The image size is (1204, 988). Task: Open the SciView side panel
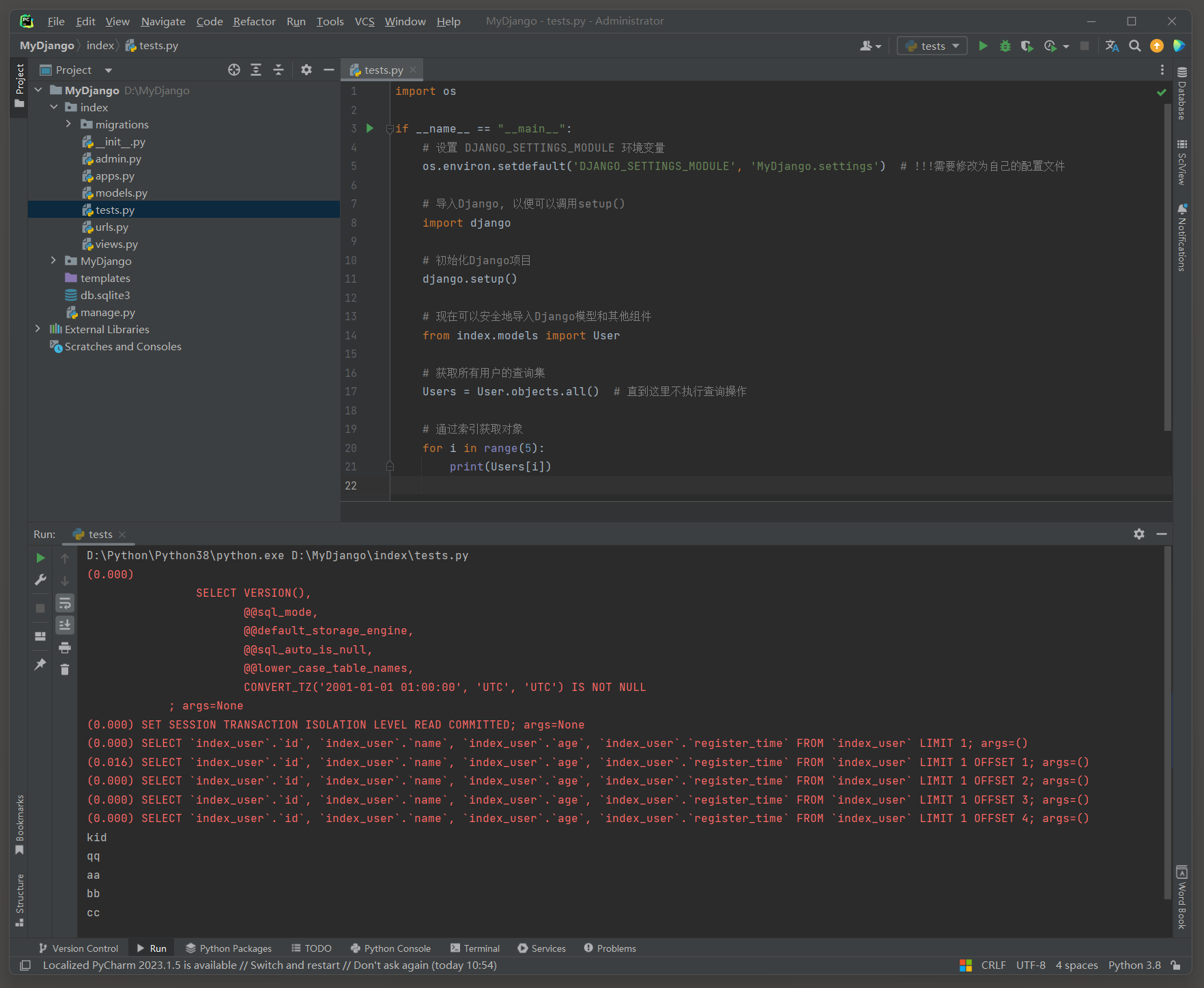click(1182, 162)
